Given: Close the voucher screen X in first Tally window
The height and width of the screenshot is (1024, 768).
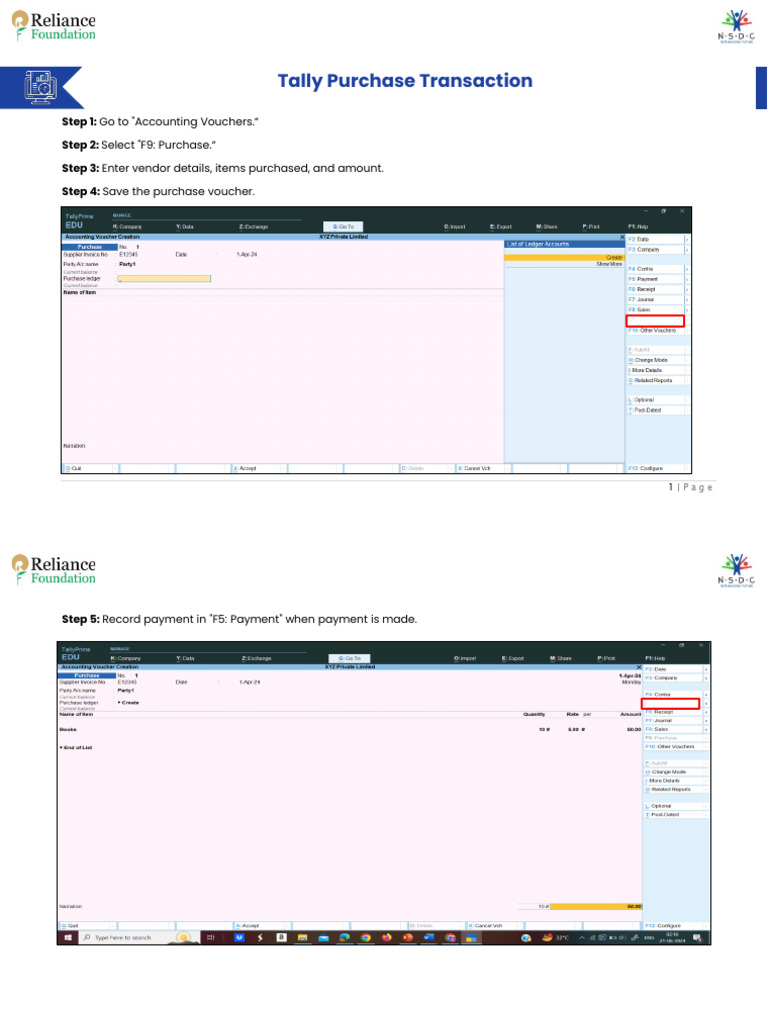Looking at the screenshot, I should coord(622,237).
